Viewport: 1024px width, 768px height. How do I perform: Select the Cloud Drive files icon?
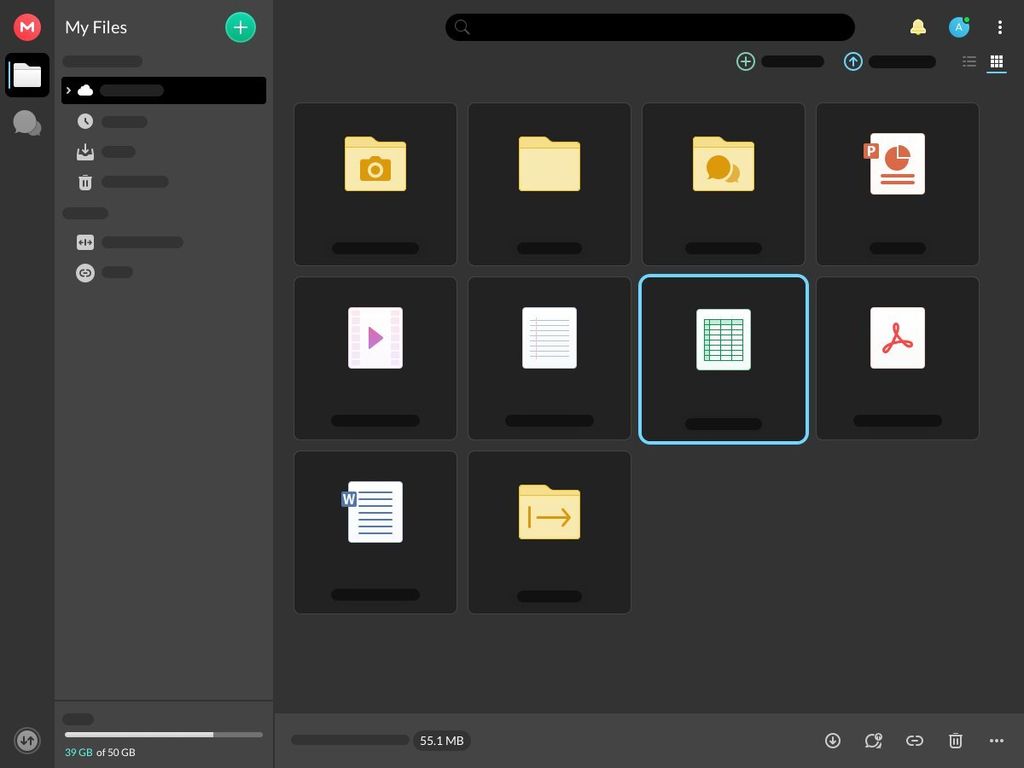pyautogui.click(x=27, y=75)
